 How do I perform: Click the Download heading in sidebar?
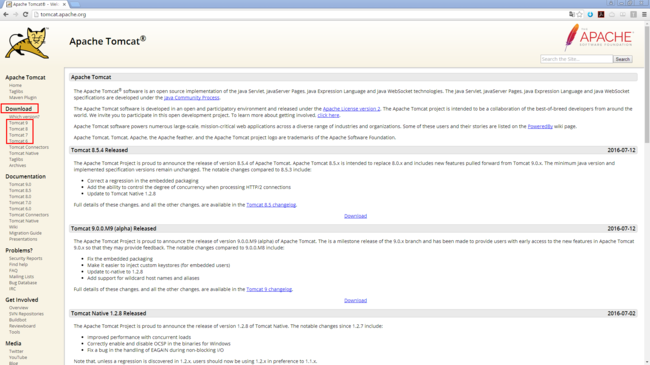coord(19,109)
